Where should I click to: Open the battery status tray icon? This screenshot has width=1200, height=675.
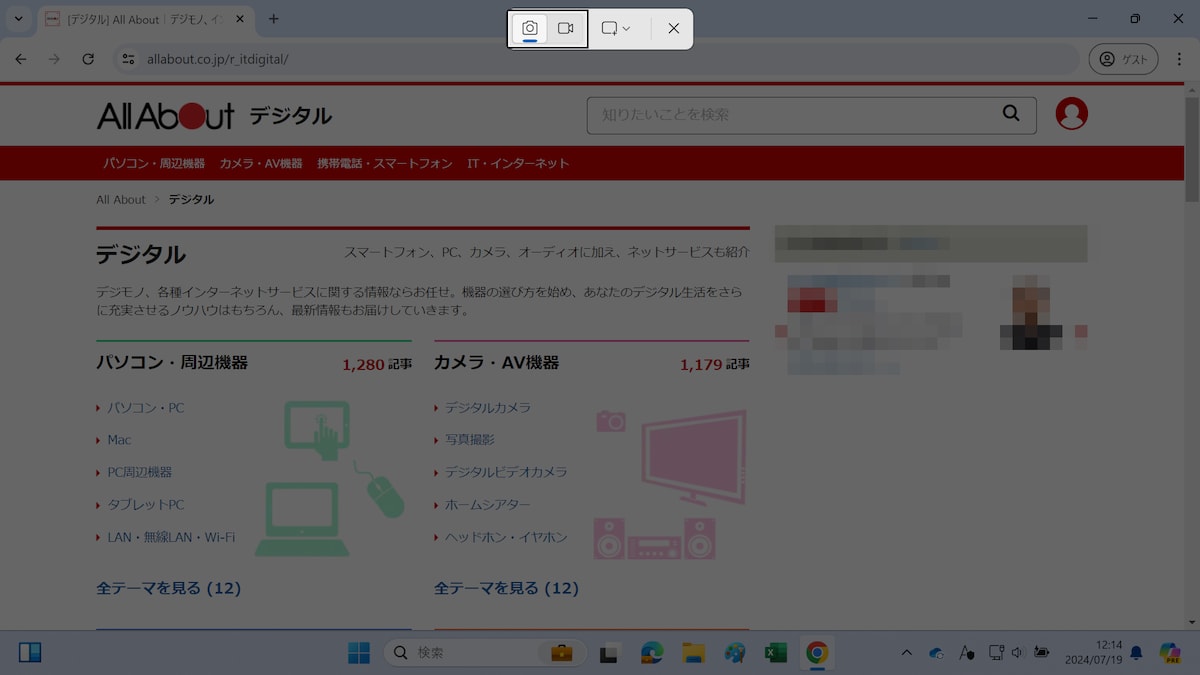coord(1042,653)
